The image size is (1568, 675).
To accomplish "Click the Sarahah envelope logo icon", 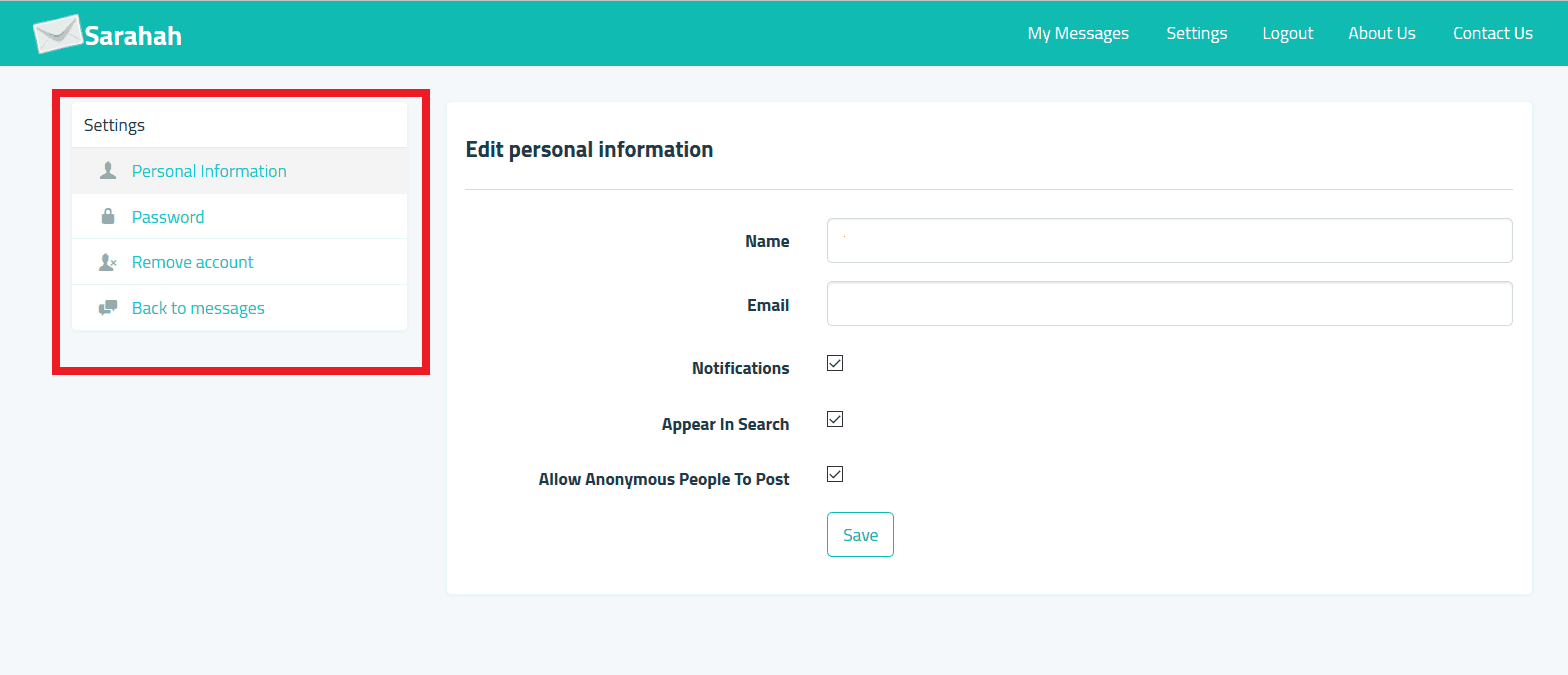I will pos(58,34).
